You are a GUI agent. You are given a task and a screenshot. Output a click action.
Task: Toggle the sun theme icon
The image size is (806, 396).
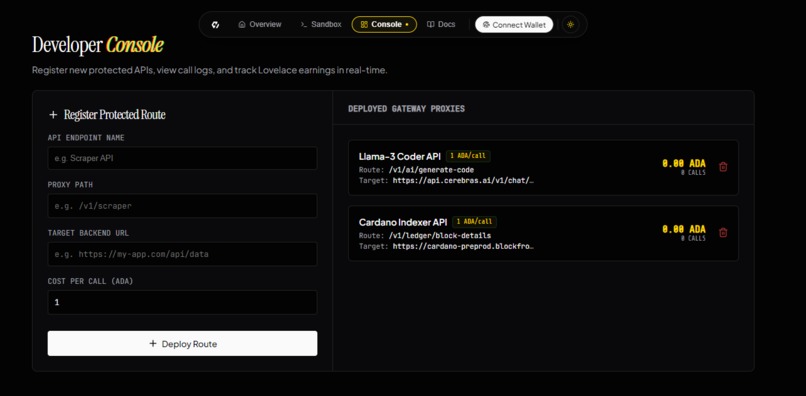click(570, 25)
